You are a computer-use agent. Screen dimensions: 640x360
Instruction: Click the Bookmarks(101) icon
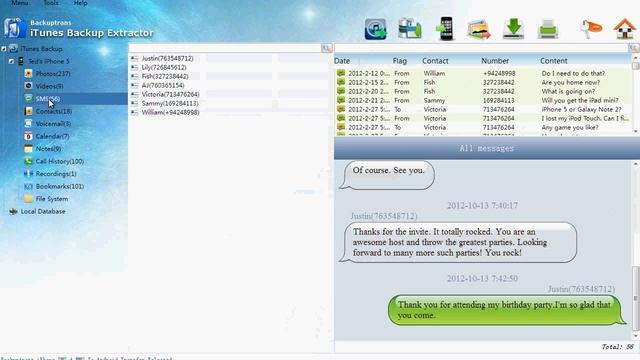(x=28, y=186)
